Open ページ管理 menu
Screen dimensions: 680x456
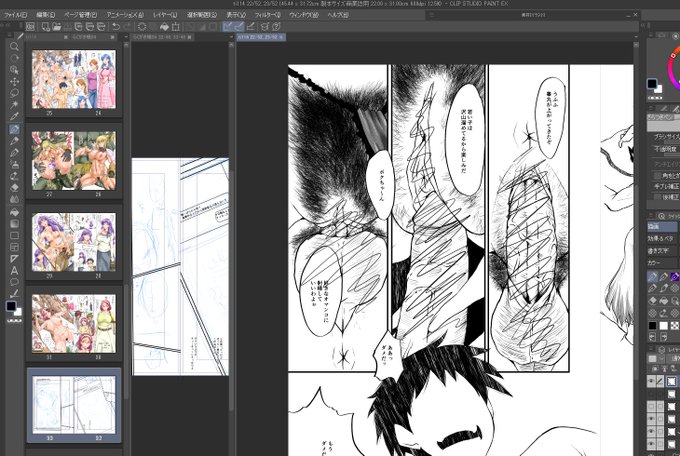pos(81,15)
